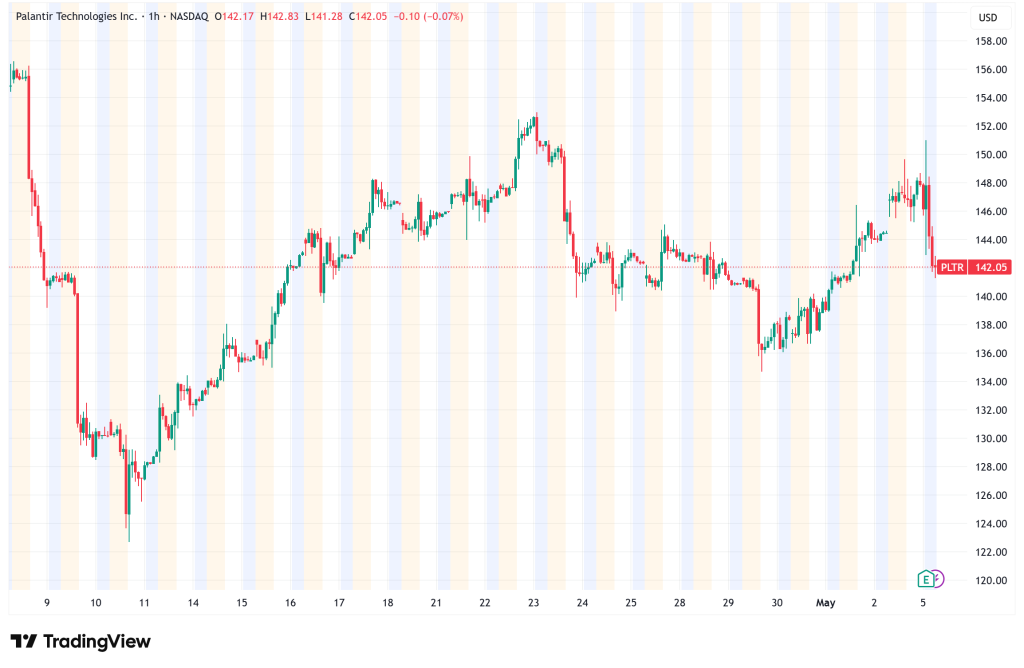
Task: Click the 130.00 price axis label
Action: pos(991,439)
